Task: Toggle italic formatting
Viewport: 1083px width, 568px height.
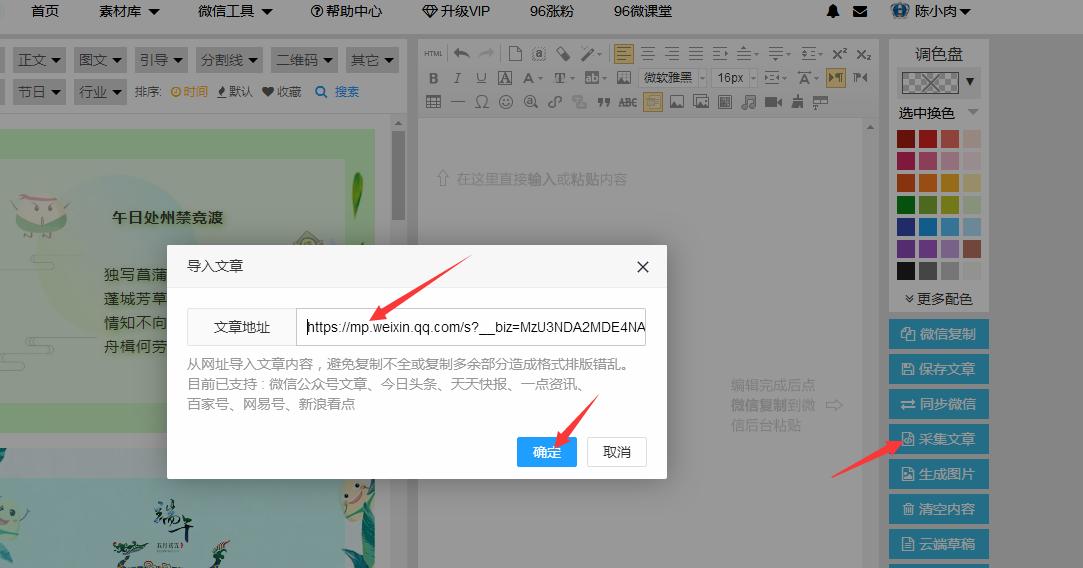Action: tap(457, 78)
